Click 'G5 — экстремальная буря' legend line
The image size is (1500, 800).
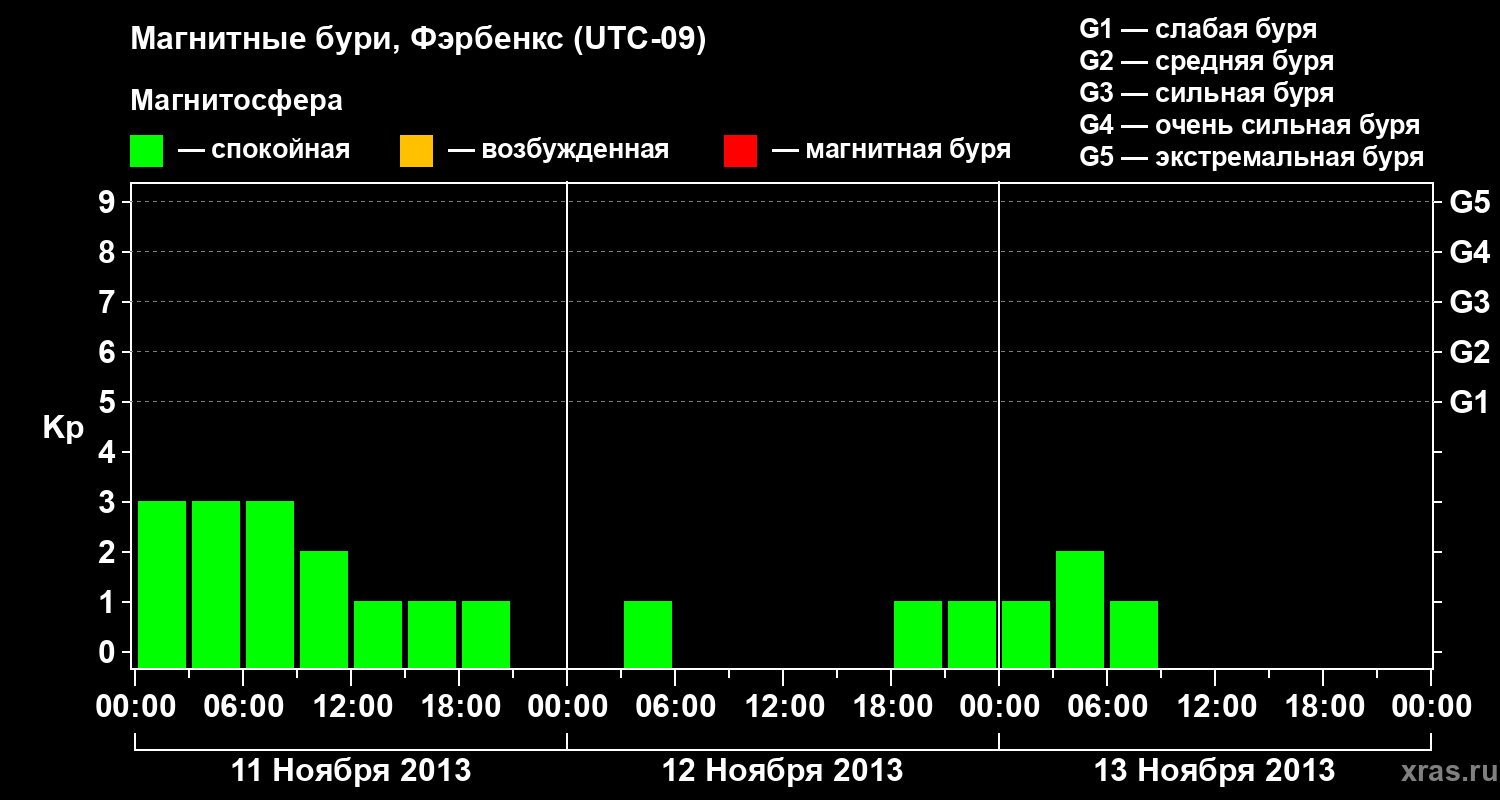(x=1252, y=157)
